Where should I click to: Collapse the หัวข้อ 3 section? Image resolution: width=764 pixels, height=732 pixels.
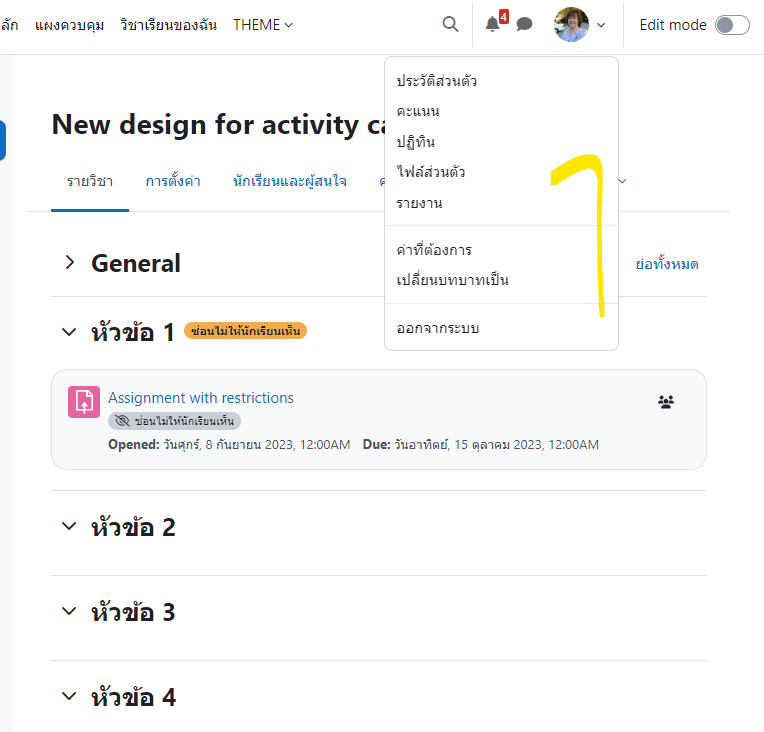[69, 611]
